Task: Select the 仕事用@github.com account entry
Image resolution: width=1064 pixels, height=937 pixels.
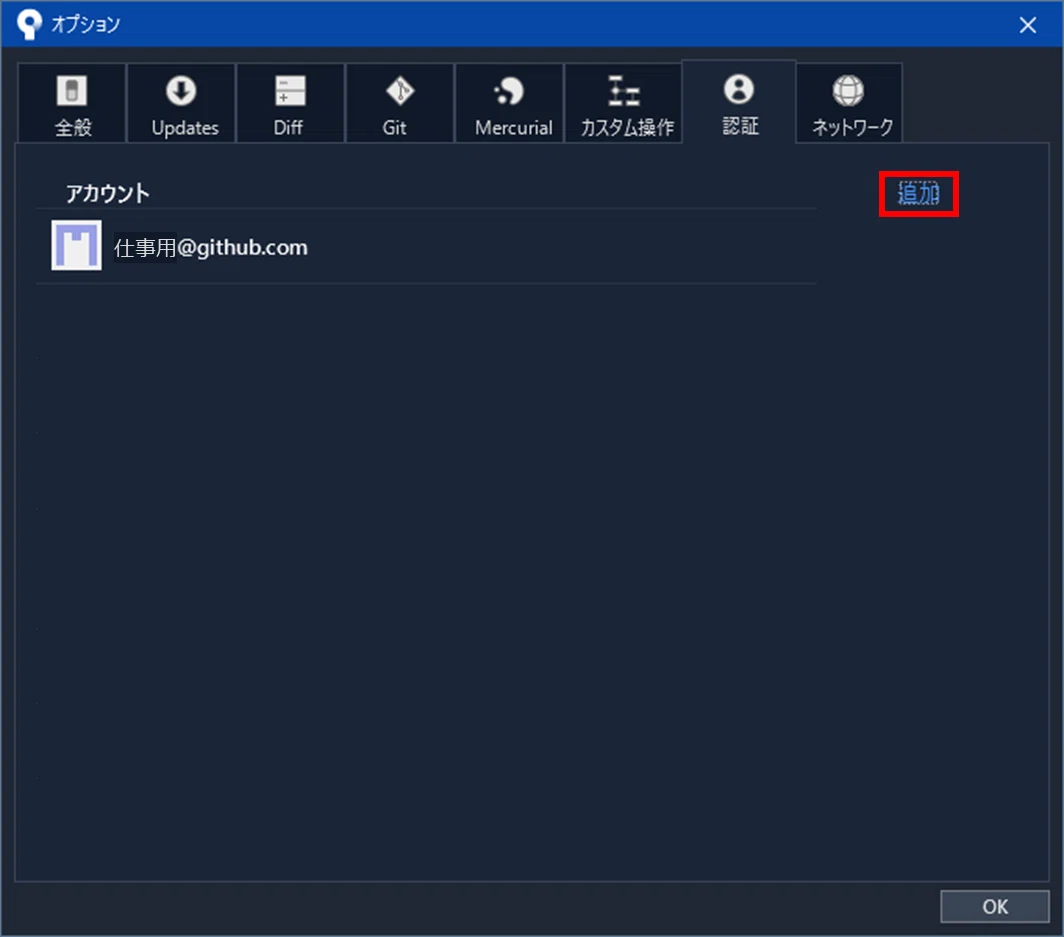Action: tap(426, 246)
